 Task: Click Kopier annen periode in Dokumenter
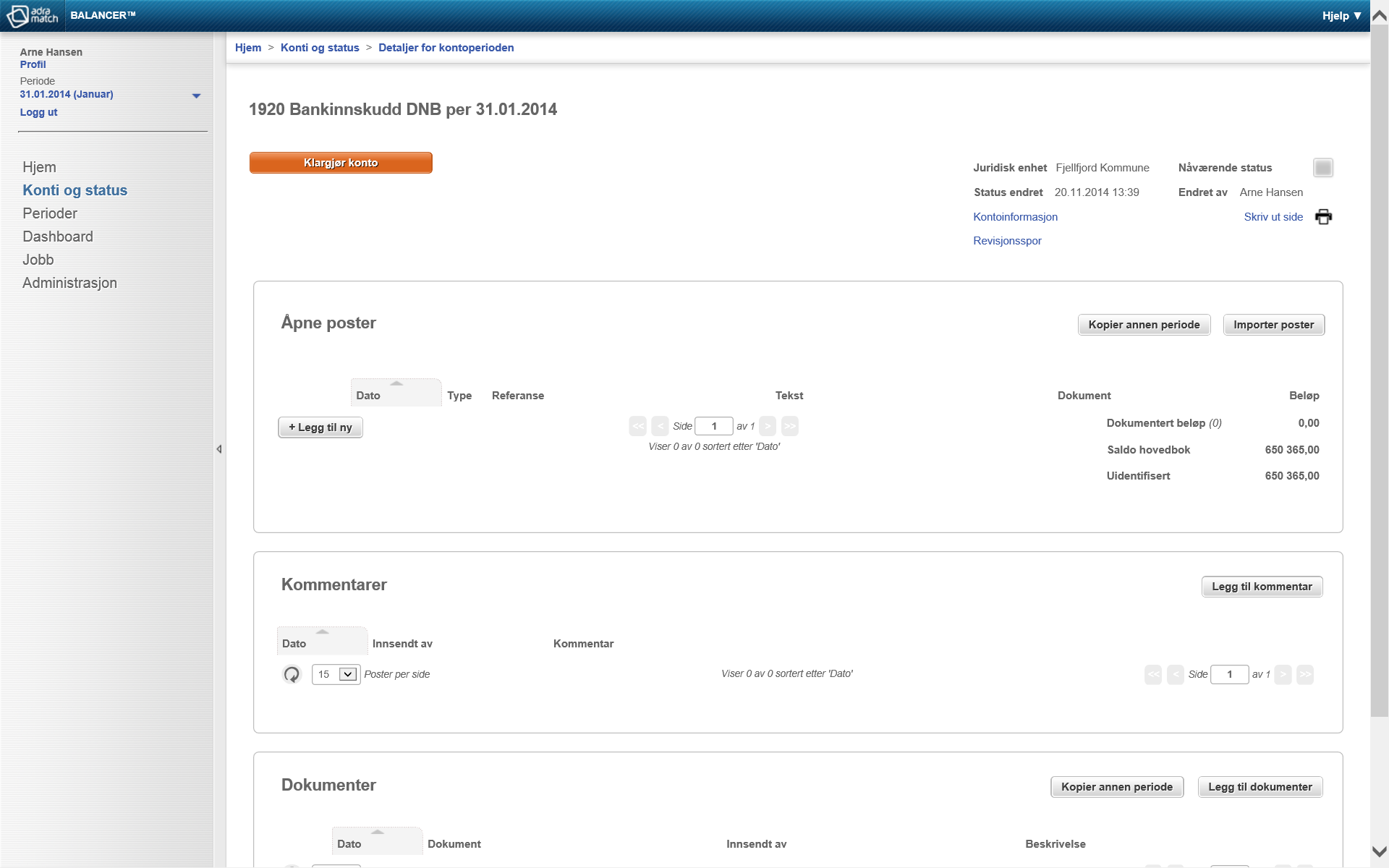[x=1117, y=787]
